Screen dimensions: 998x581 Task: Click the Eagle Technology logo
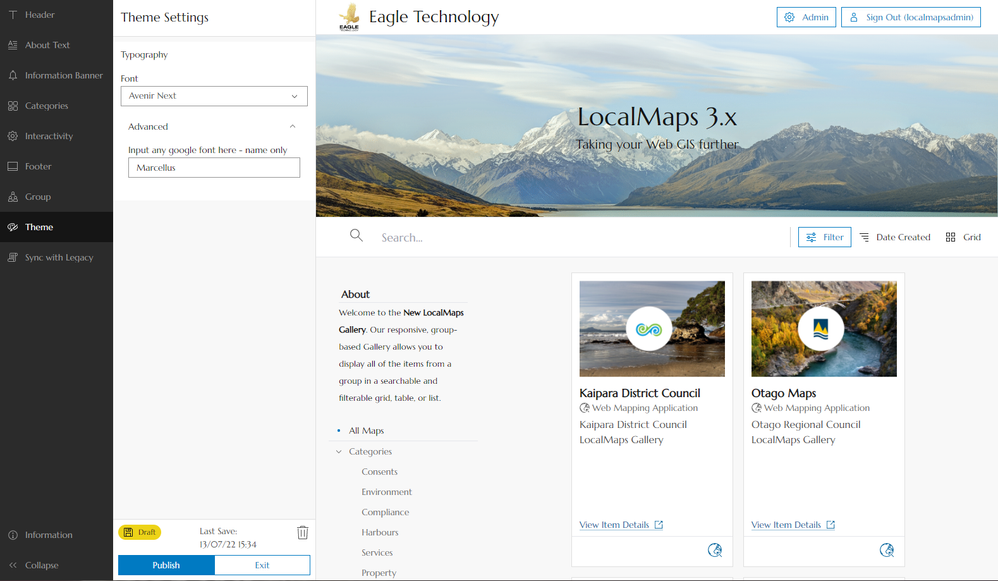[349, 17]
